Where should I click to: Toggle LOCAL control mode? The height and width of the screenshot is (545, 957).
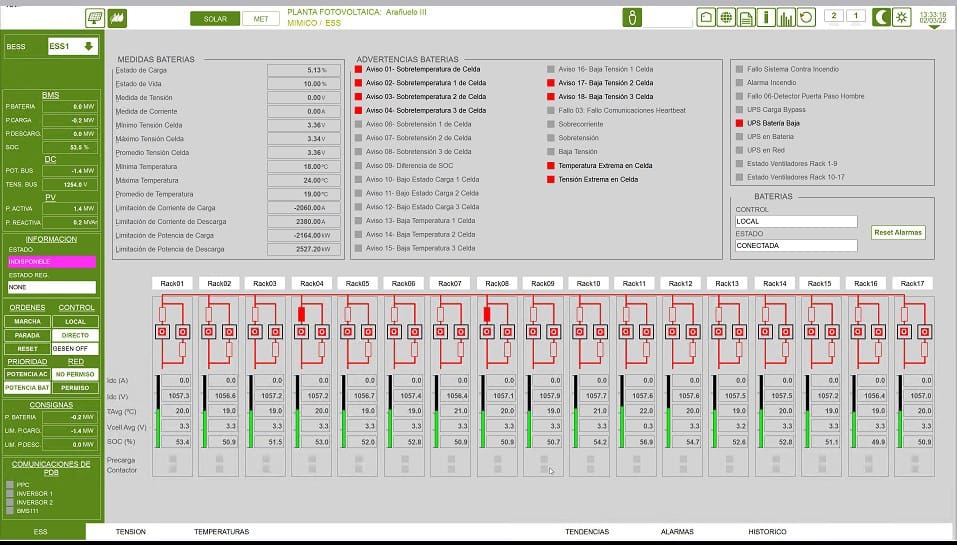(x=75, y=321)
